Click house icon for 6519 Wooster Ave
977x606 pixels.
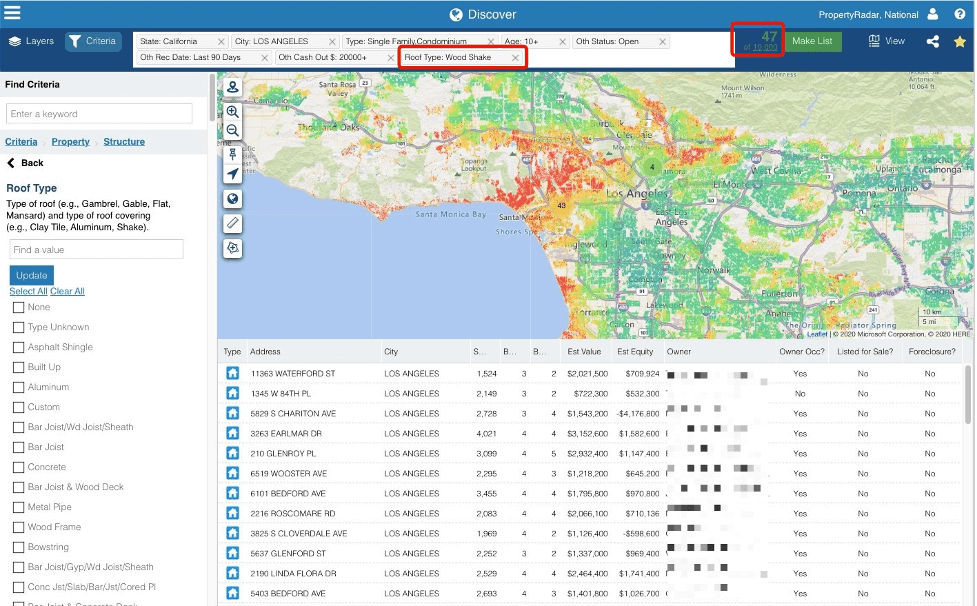click(232, 473)
